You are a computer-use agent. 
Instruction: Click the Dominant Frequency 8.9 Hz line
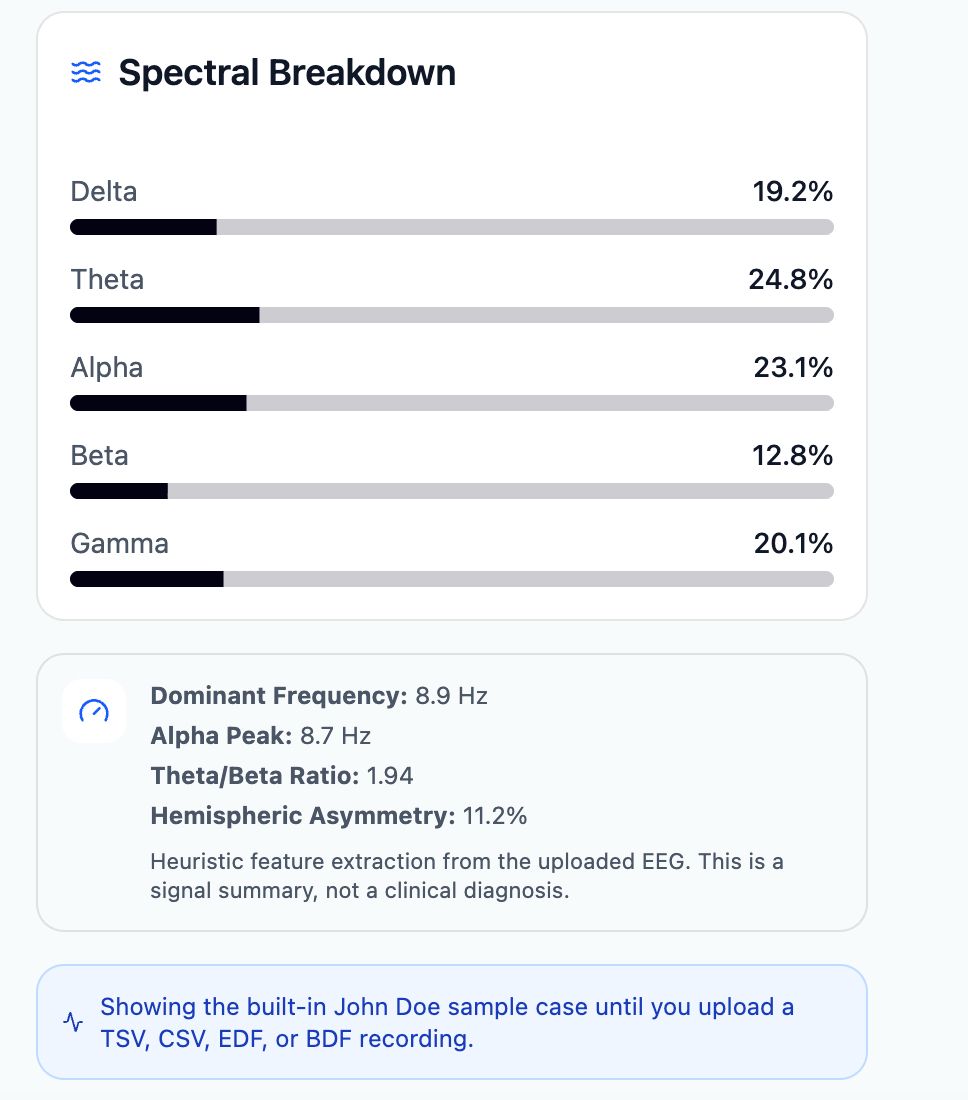coord(319,696)
